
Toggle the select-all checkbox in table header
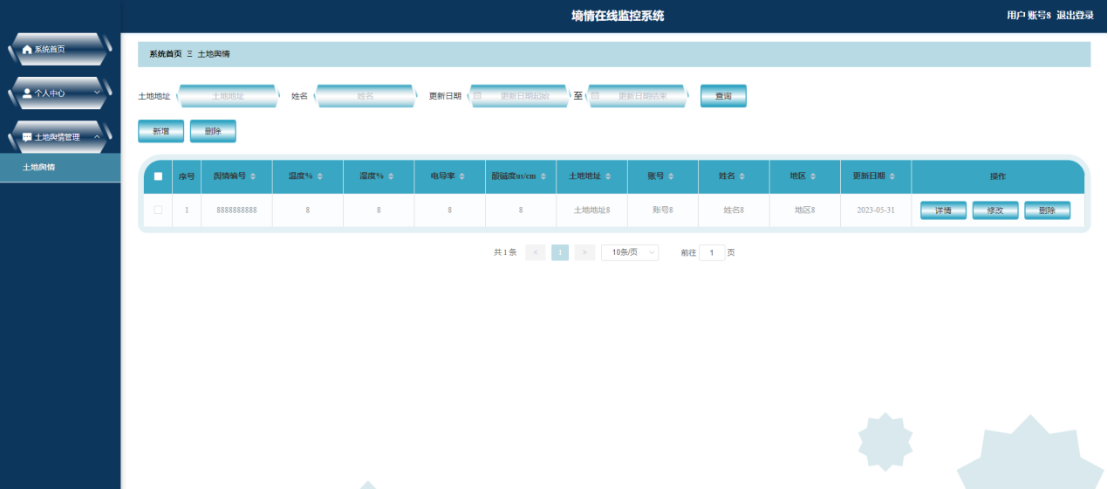point(158,177)
